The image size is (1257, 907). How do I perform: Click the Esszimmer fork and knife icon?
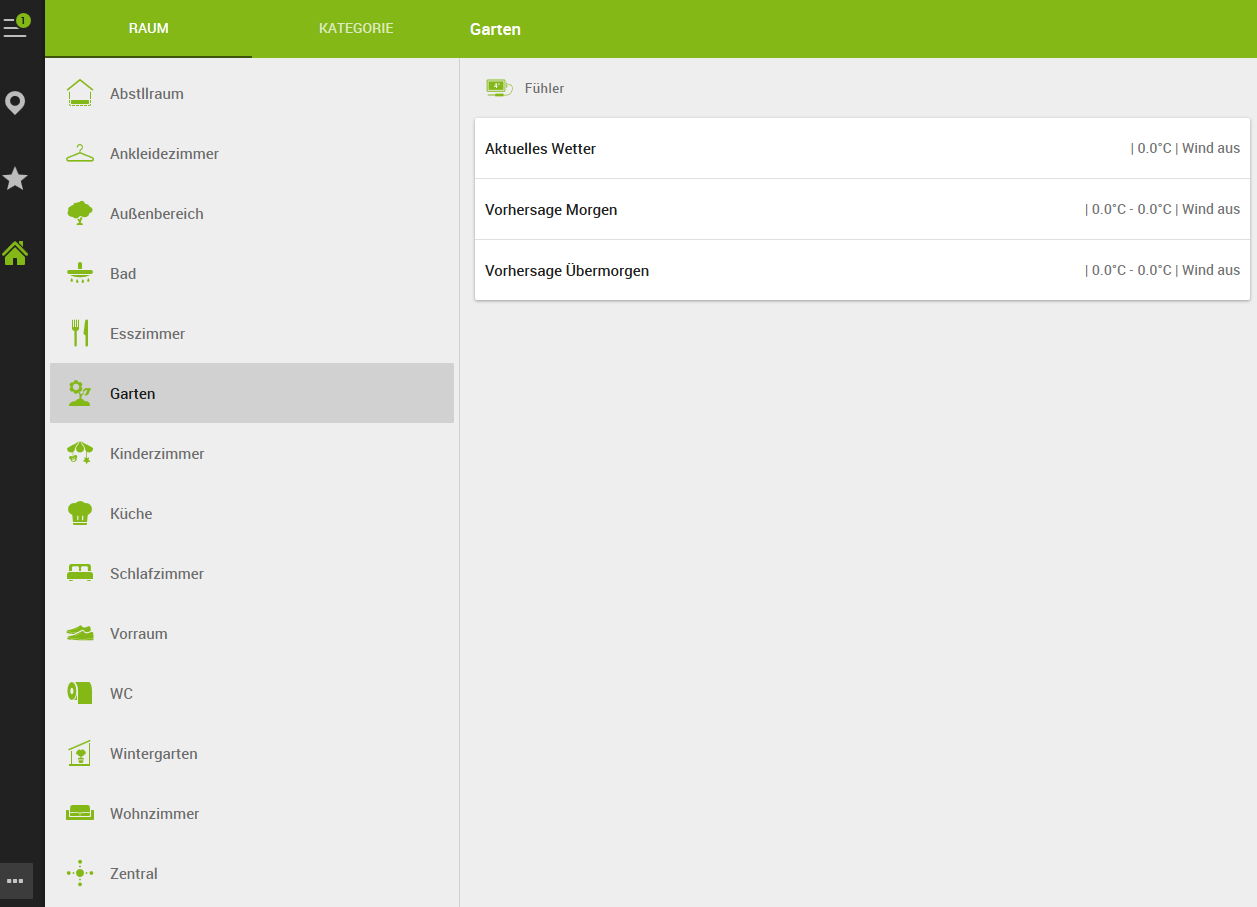pos(80,333)
